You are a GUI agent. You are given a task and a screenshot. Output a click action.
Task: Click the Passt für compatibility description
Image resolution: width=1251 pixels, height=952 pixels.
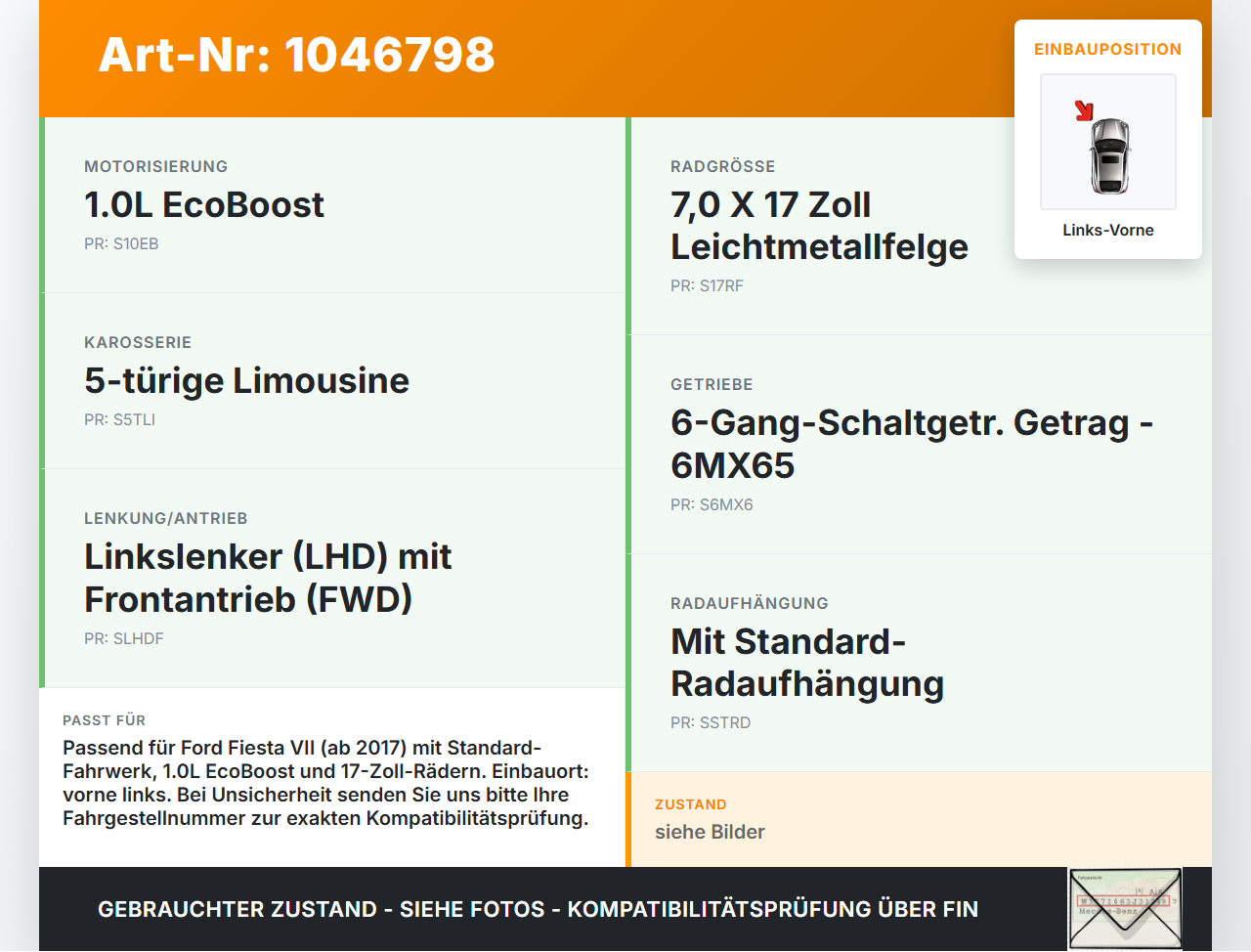pos(325,783)
